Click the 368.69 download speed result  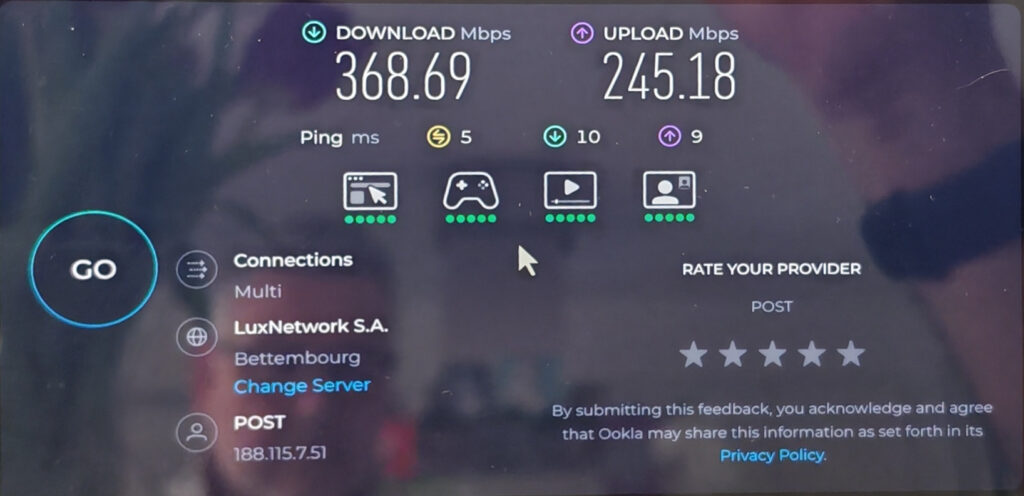pos(403,76)
